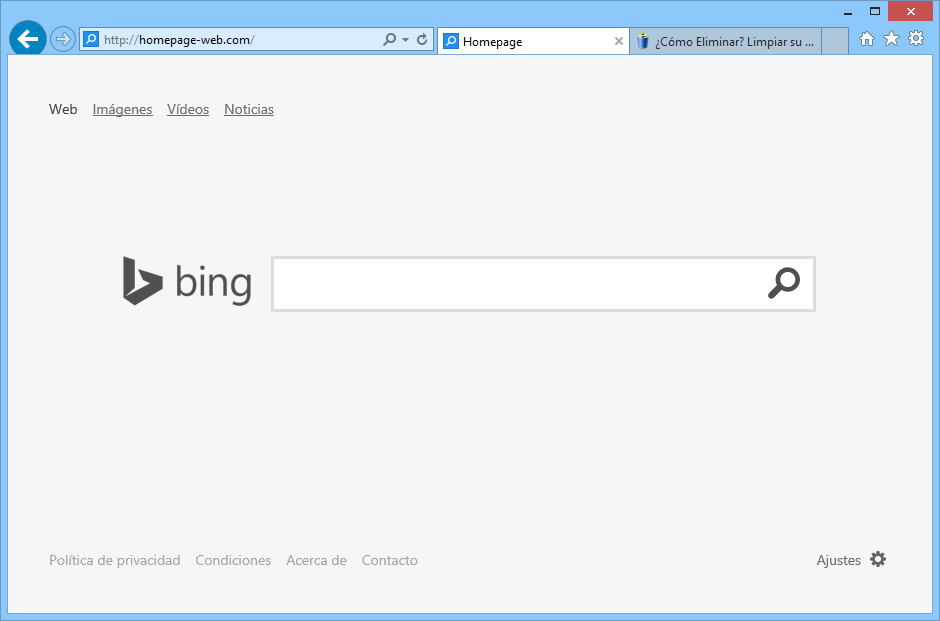
Task: Click the address bar search magnifier
Action: (390, 40)
